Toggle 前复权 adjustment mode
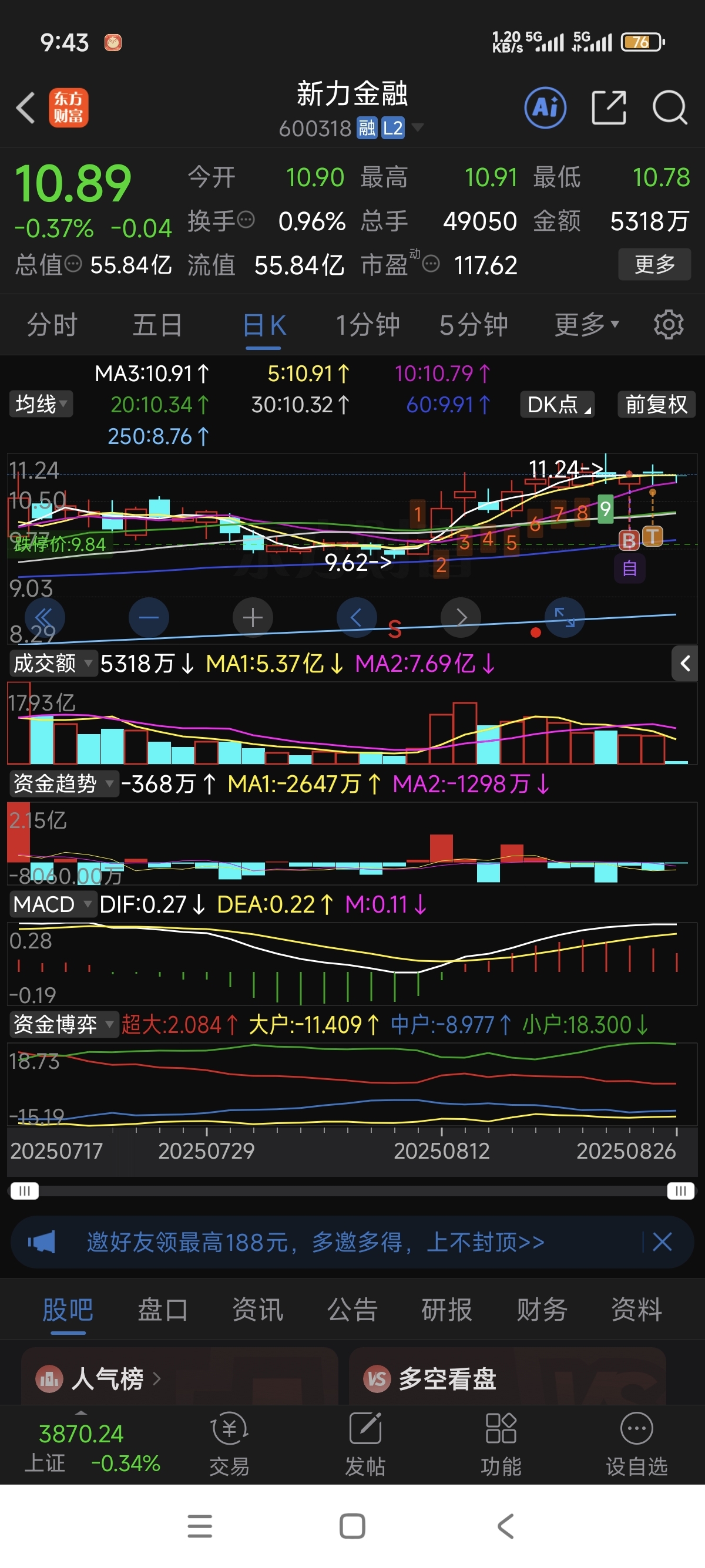Image resolution: width=705 pixels, height=1568 pixels. (656, 404)
